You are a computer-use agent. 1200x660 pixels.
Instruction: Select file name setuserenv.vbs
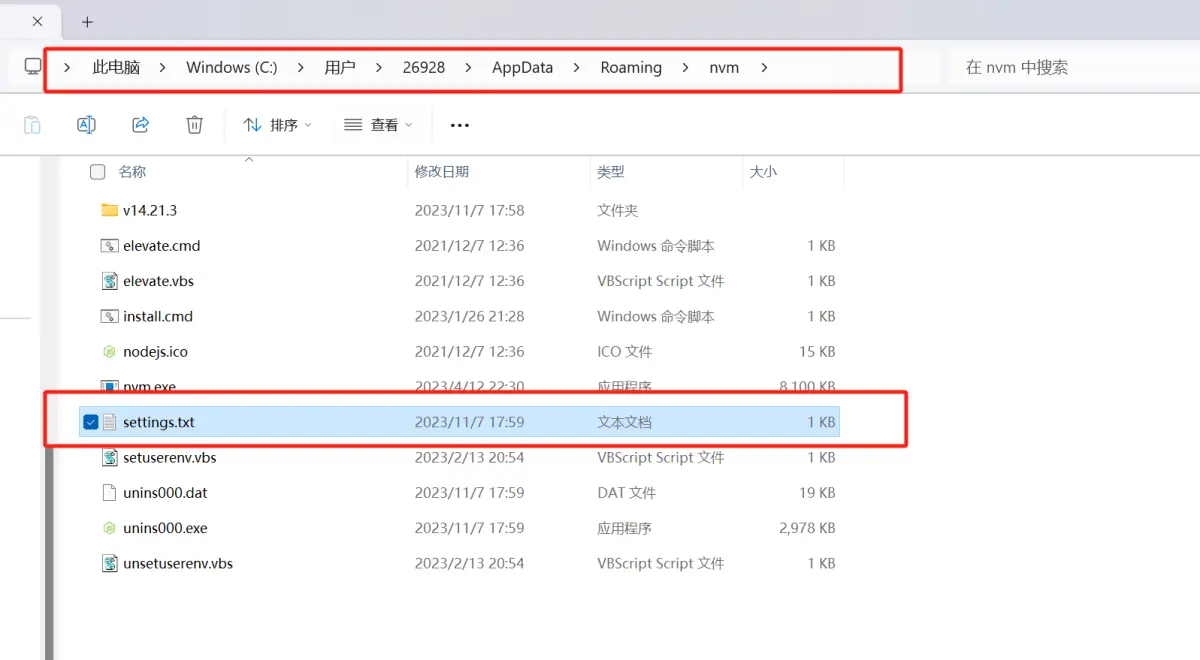[170, 458]
